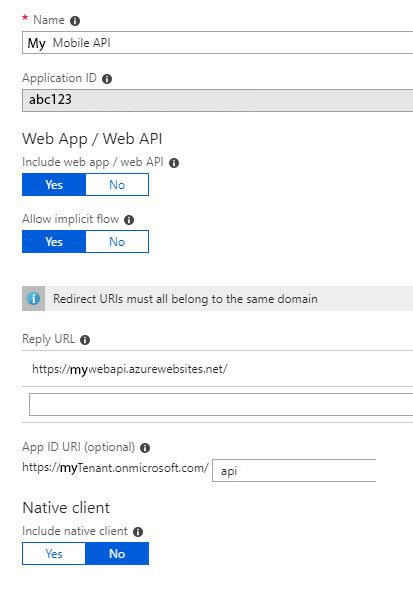Click the Application ID field showing abc123

click(x=217, y=100)
